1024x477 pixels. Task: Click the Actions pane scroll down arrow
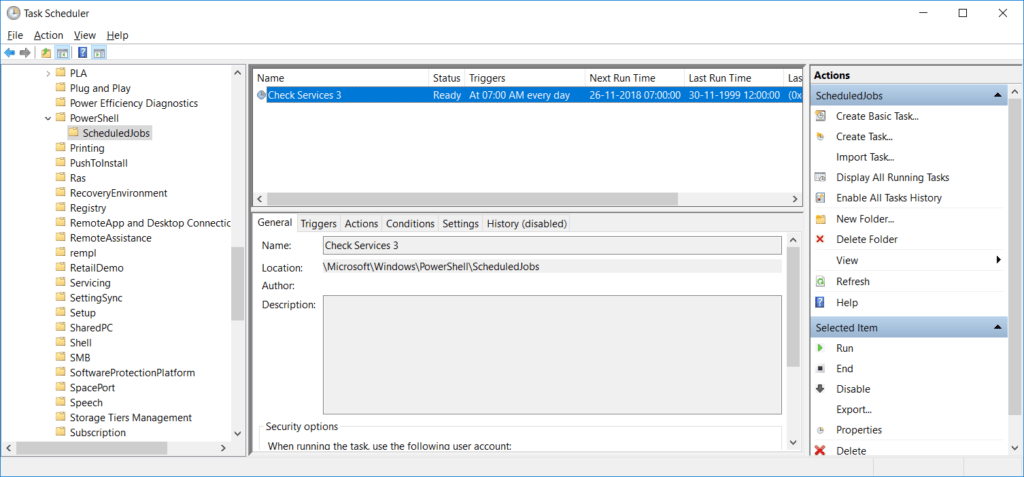[x=1014, y=448]
